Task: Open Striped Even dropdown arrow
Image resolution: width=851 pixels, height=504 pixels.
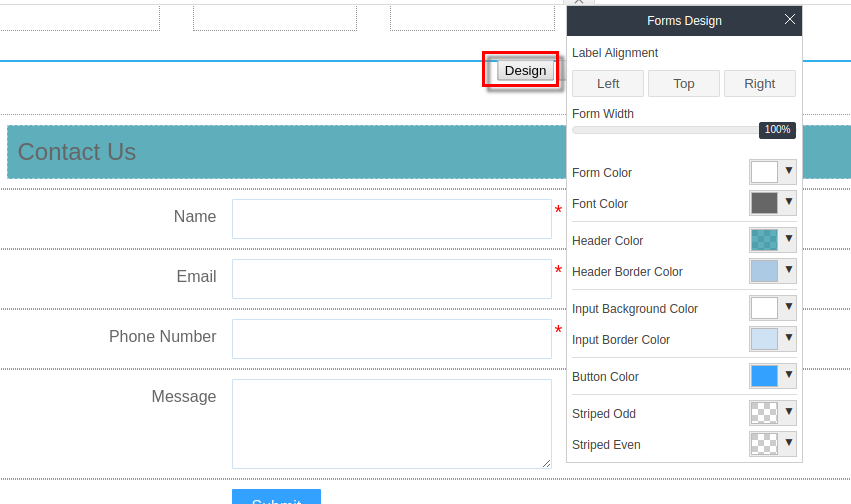Action: (x=789, y=443)
